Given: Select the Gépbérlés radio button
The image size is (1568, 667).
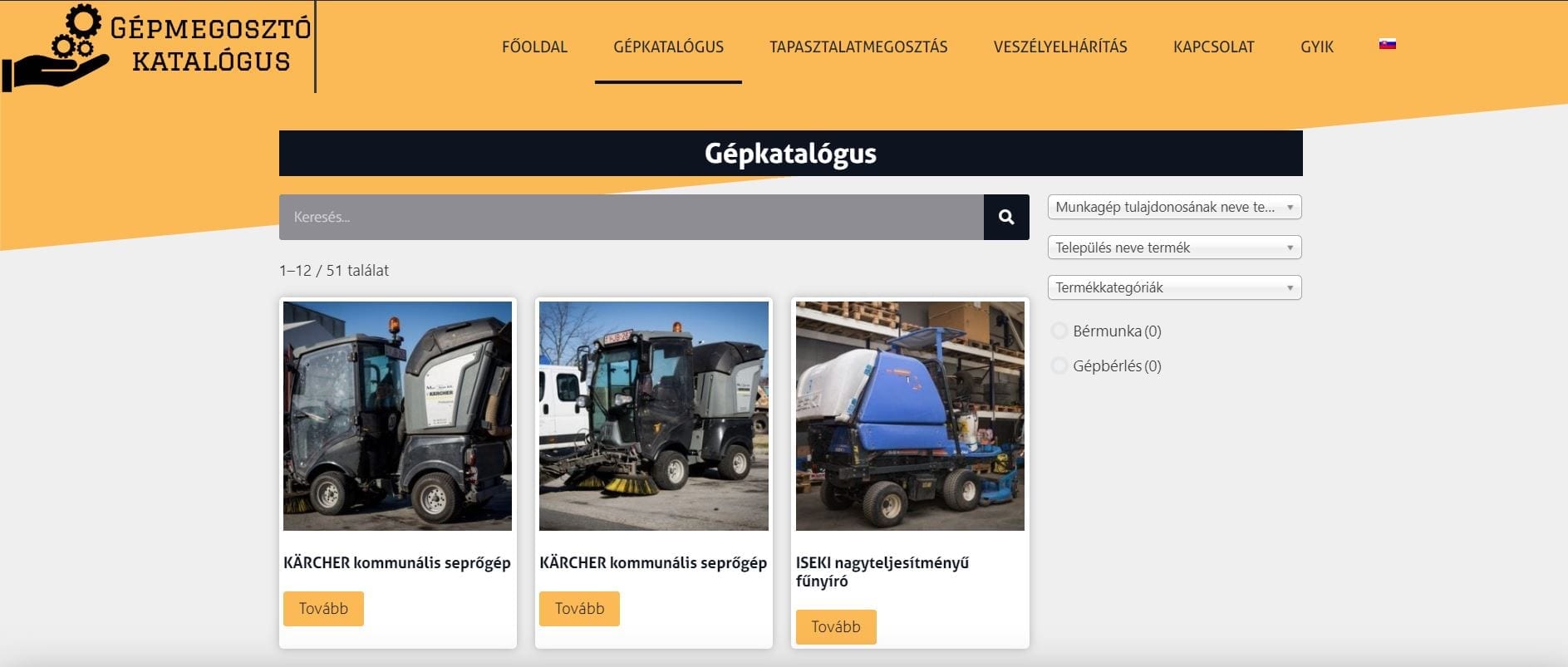Looking at the screenshot, I should coord(1059,365).
